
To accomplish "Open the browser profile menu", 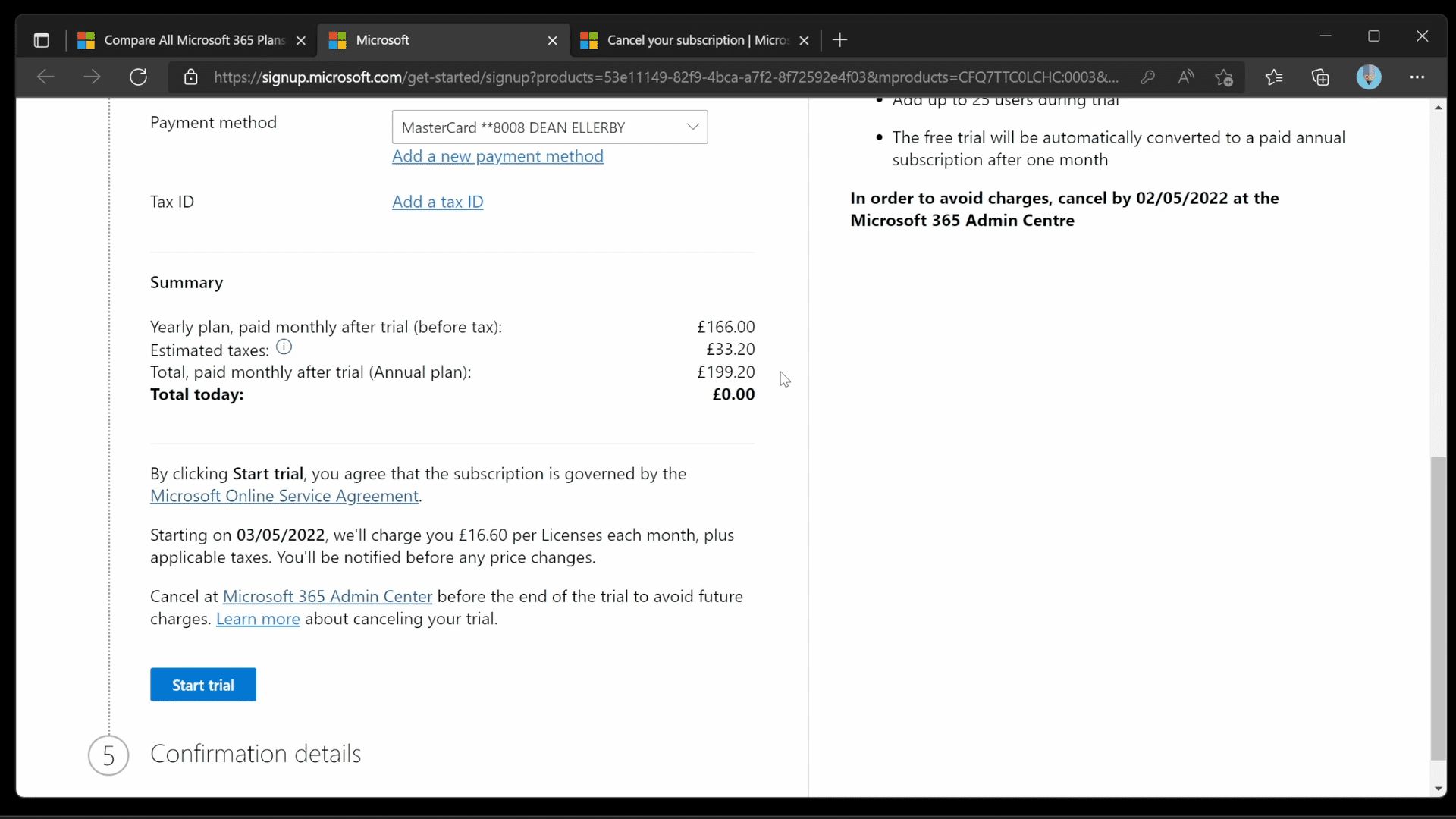I will point(1370,77).
